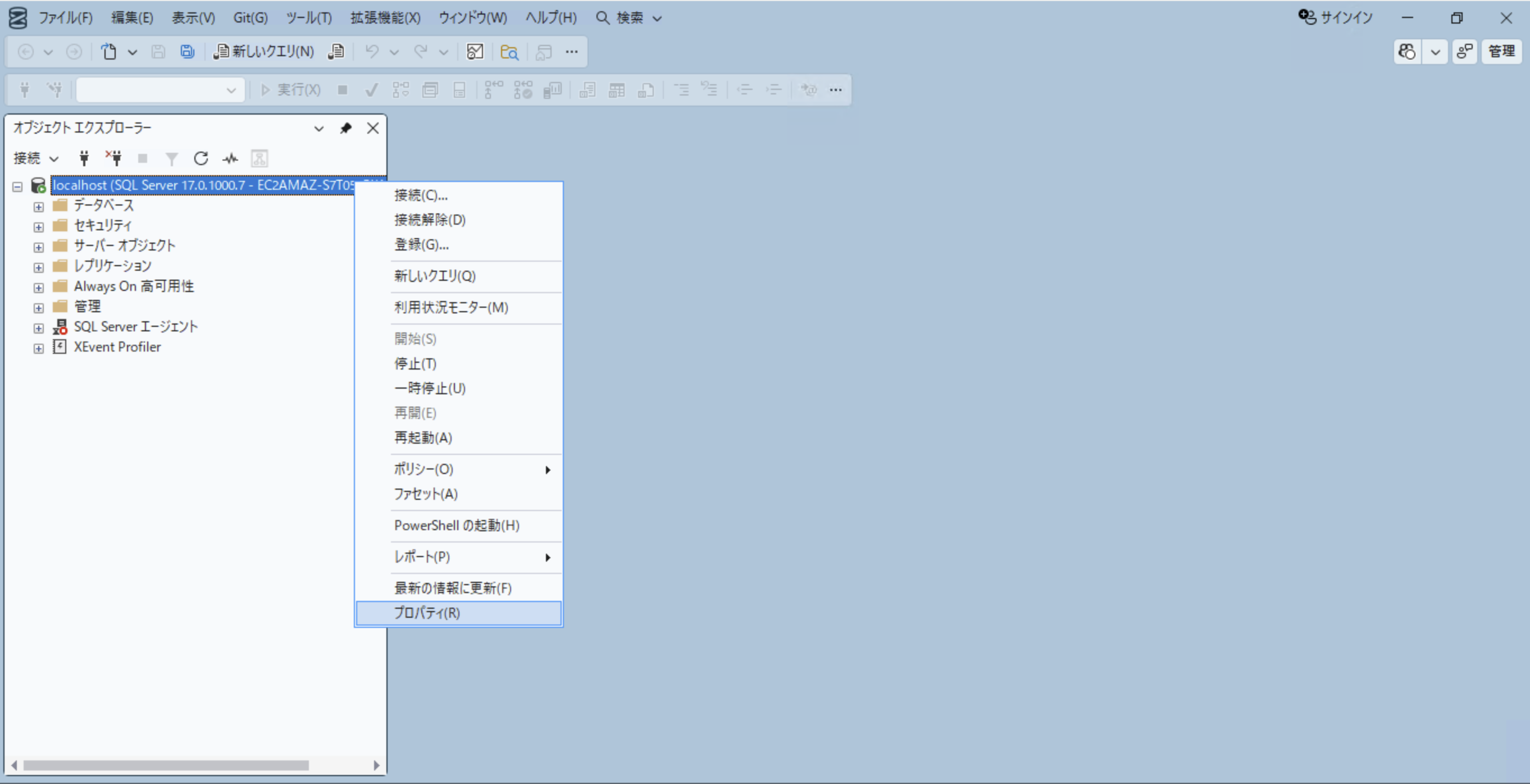Refresh the Object Explorer tree
The image size is (1530, 784).
coord(201,158)
